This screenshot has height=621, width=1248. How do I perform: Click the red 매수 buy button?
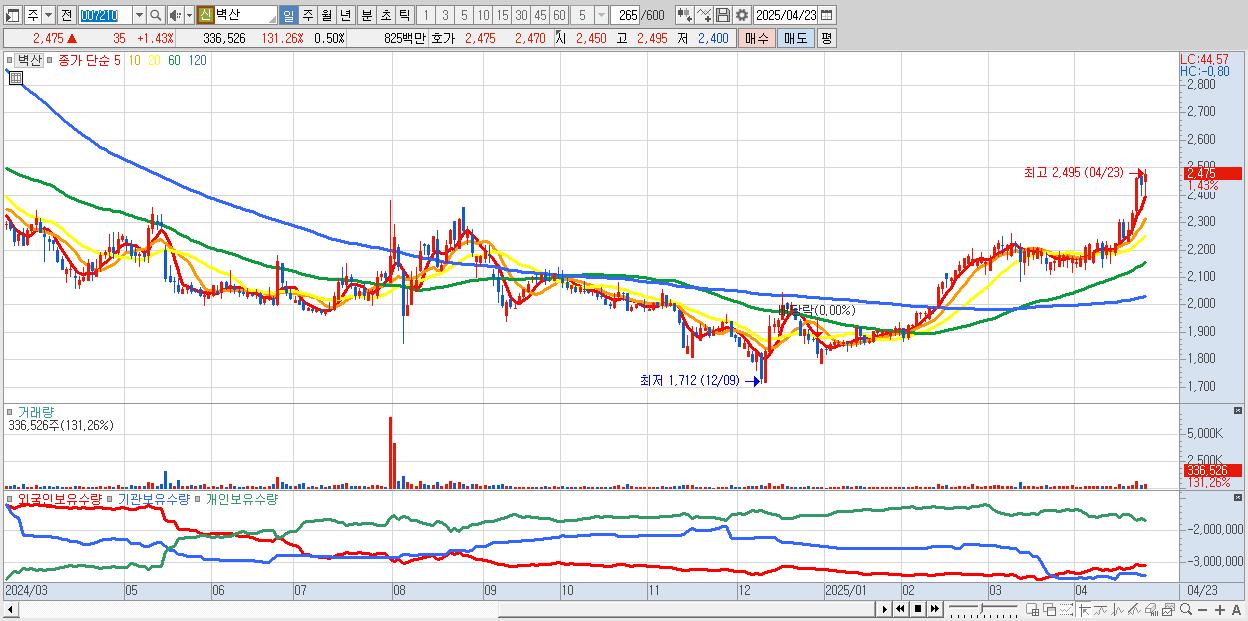[757, 38]
